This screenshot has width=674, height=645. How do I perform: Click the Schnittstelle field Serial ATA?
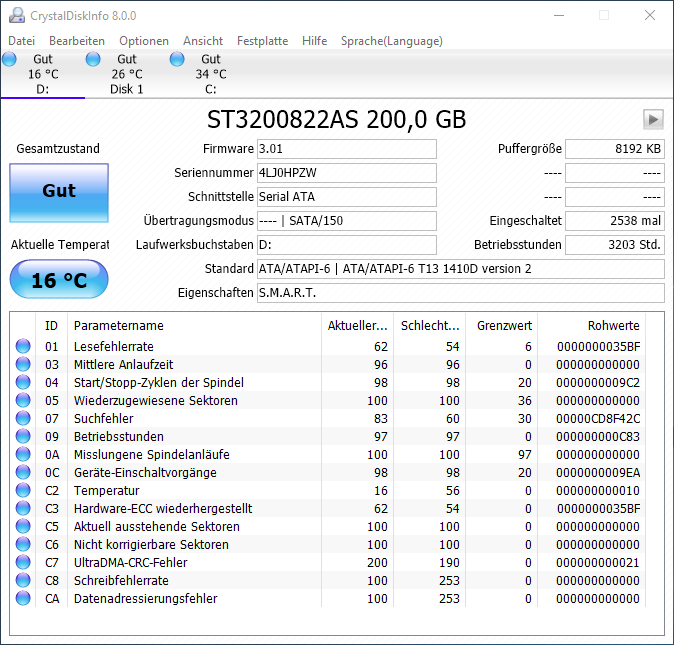pyautogui.click(x=347, y=197)
